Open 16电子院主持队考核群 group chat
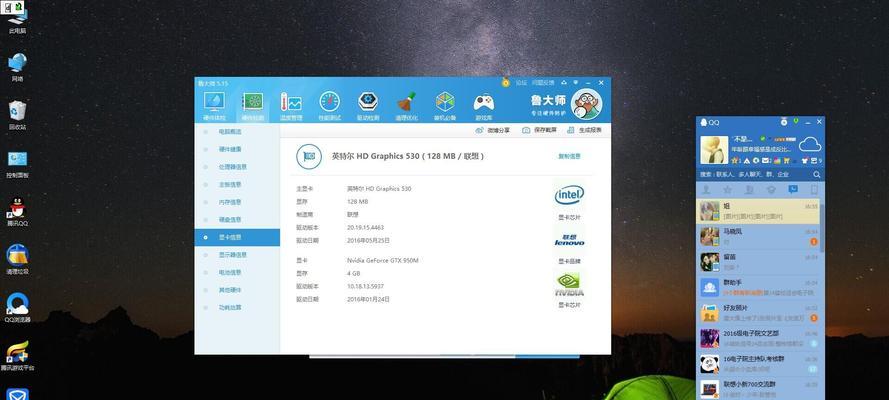The image size is (889, 400). 758,364
